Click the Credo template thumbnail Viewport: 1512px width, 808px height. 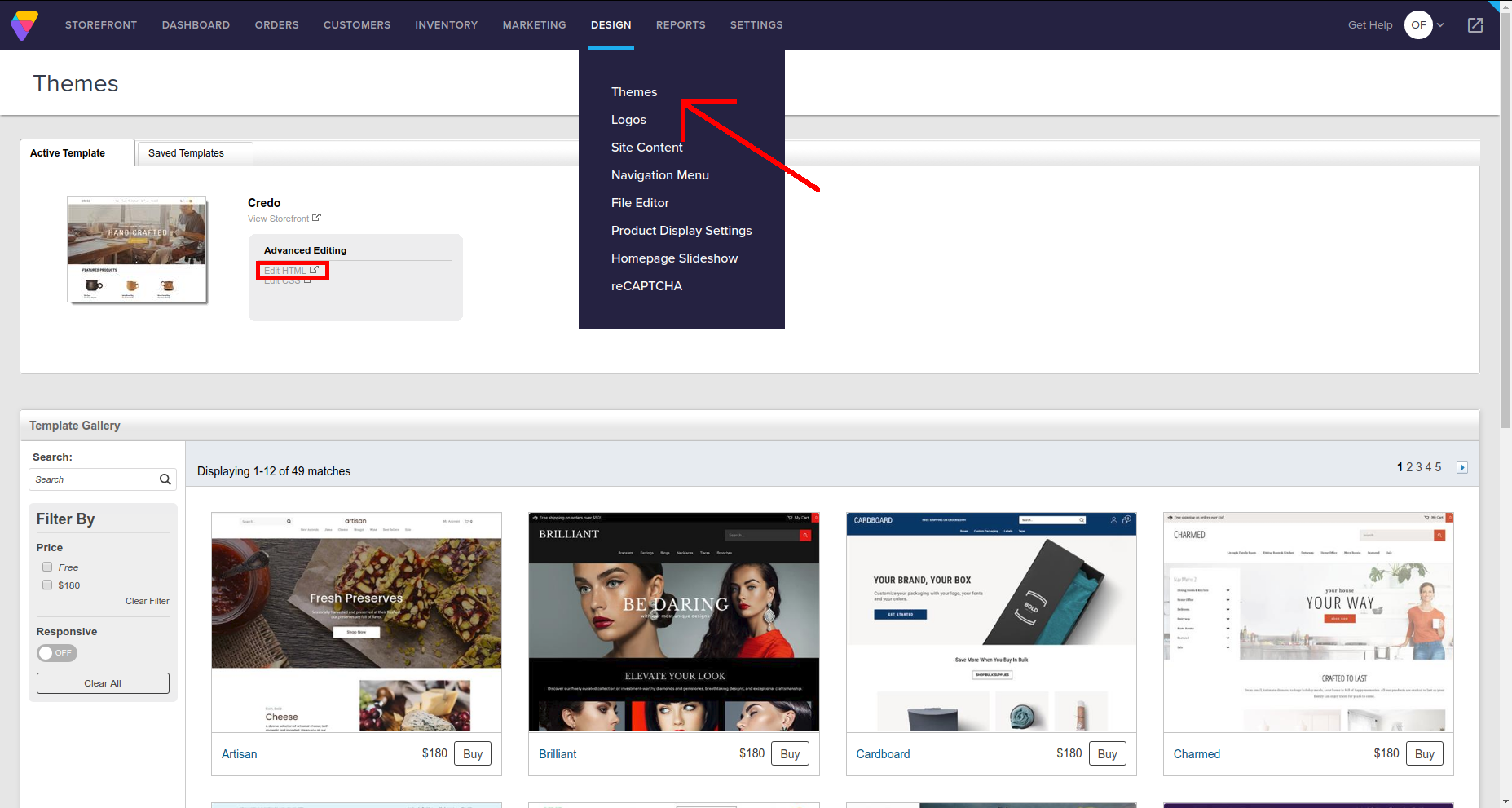(137, 249)
